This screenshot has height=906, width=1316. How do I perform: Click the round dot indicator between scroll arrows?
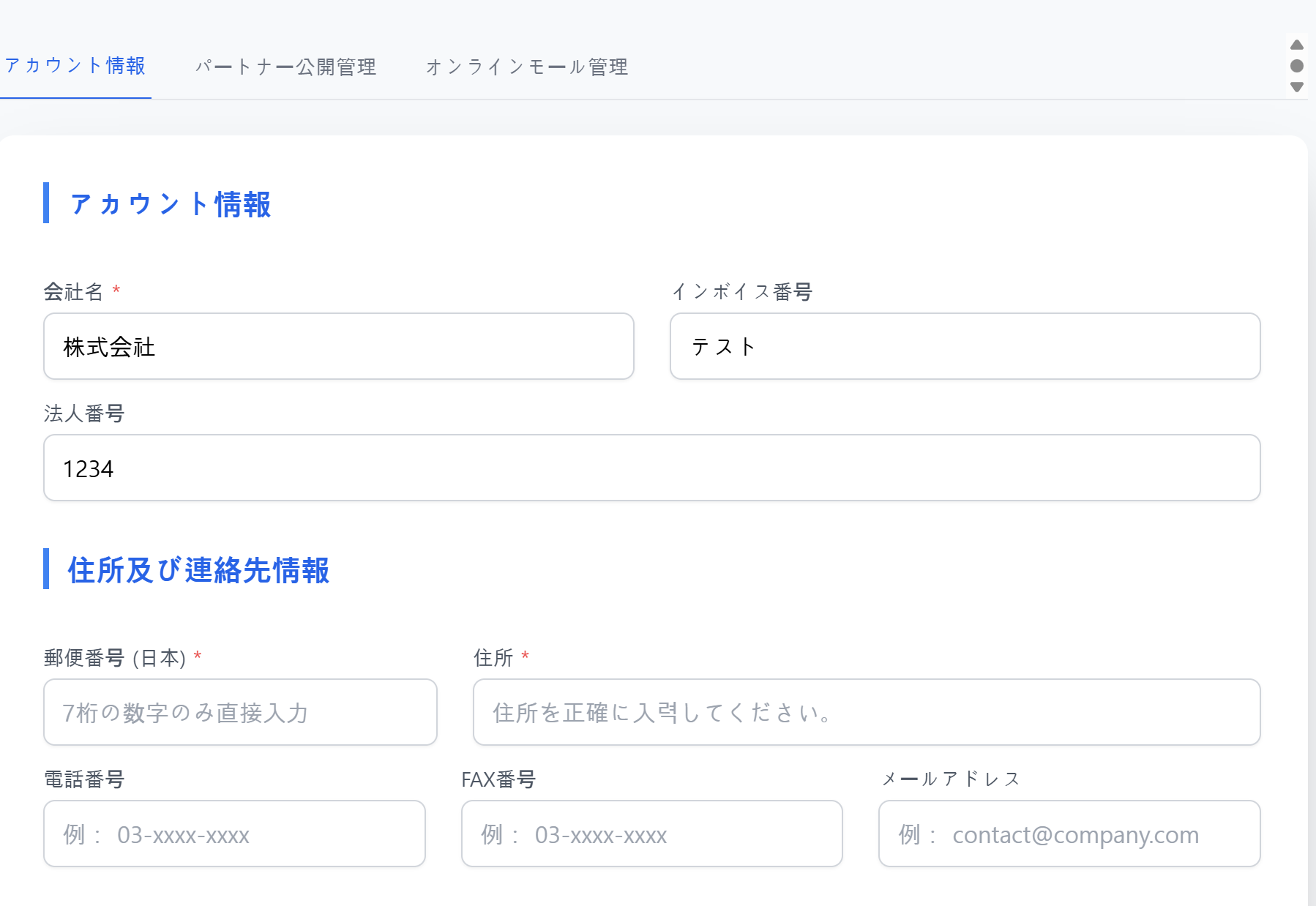point(1298,64)
